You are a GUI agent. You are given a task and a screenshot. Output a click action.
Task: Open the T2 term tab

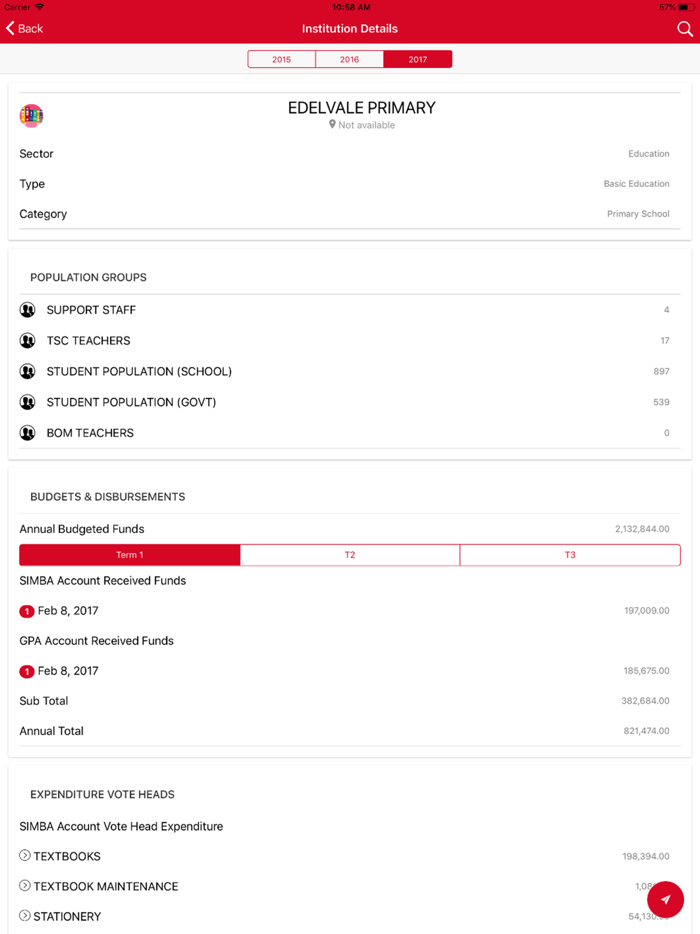350,555
